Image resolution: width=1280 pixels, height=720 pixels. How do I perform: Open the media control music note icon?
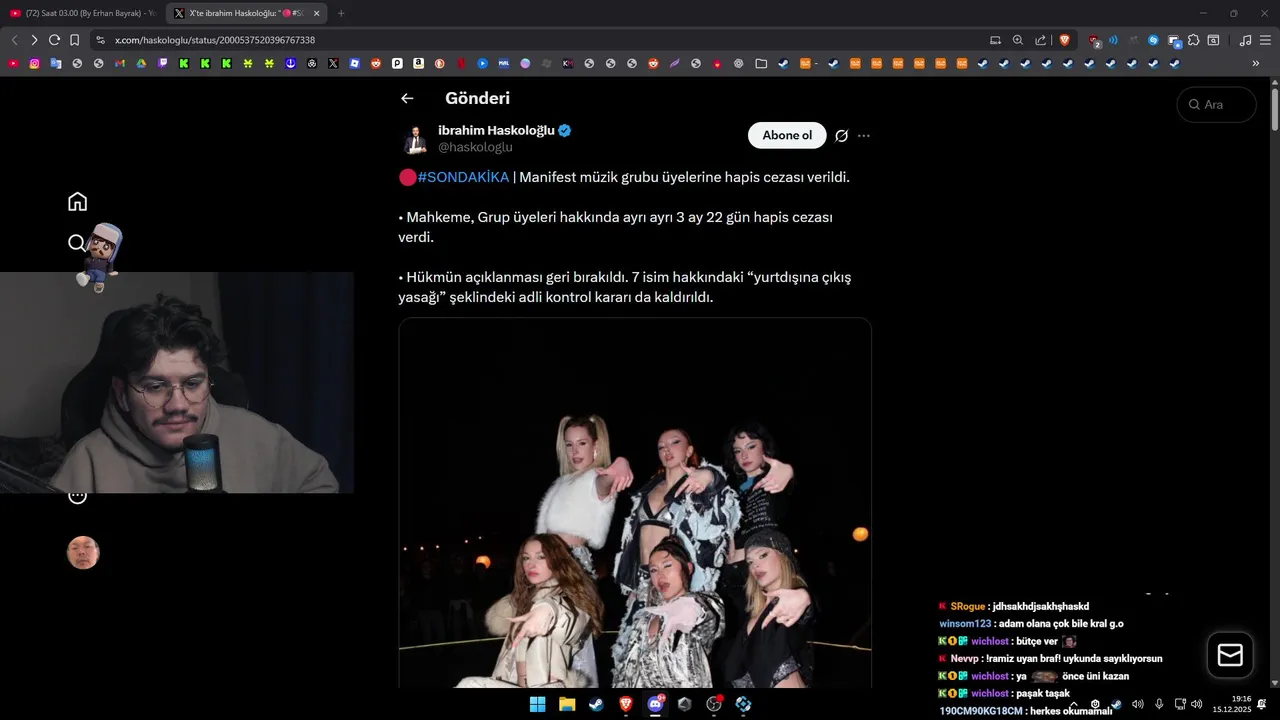1245,40
